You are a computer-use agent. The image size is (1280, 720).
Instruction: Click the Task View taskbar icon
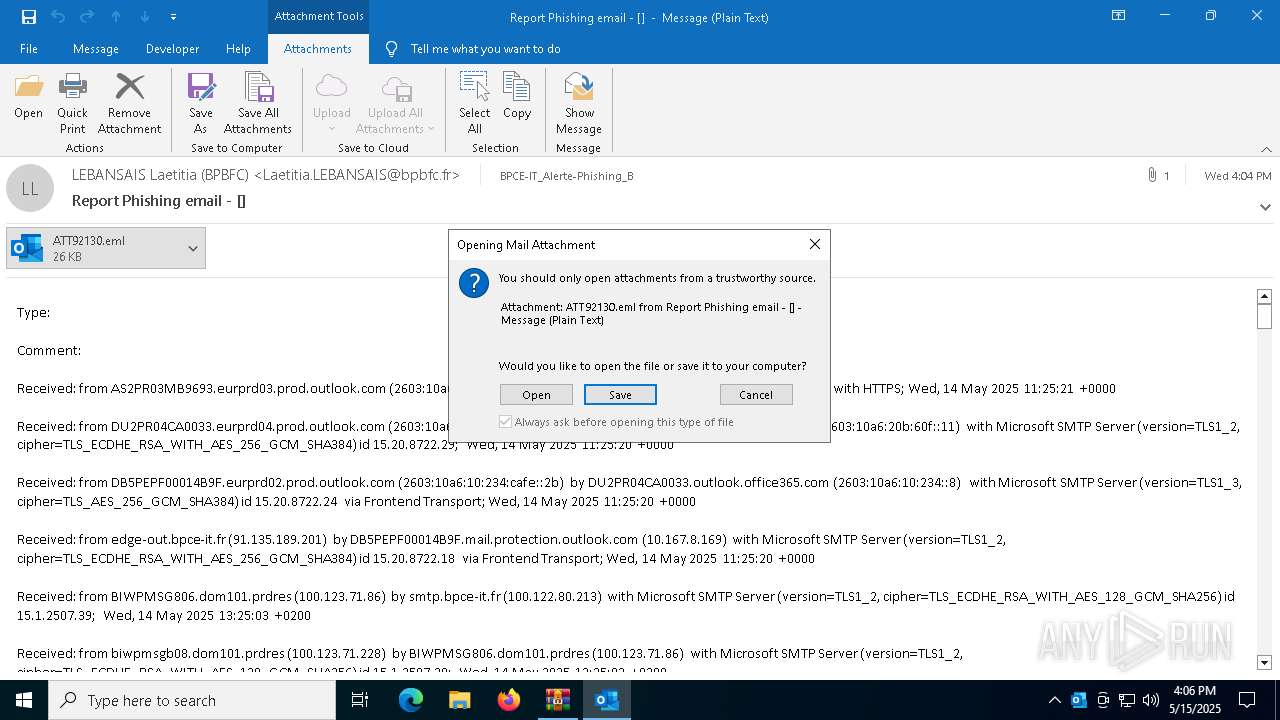pyautogui.click(x=360, y=700)
